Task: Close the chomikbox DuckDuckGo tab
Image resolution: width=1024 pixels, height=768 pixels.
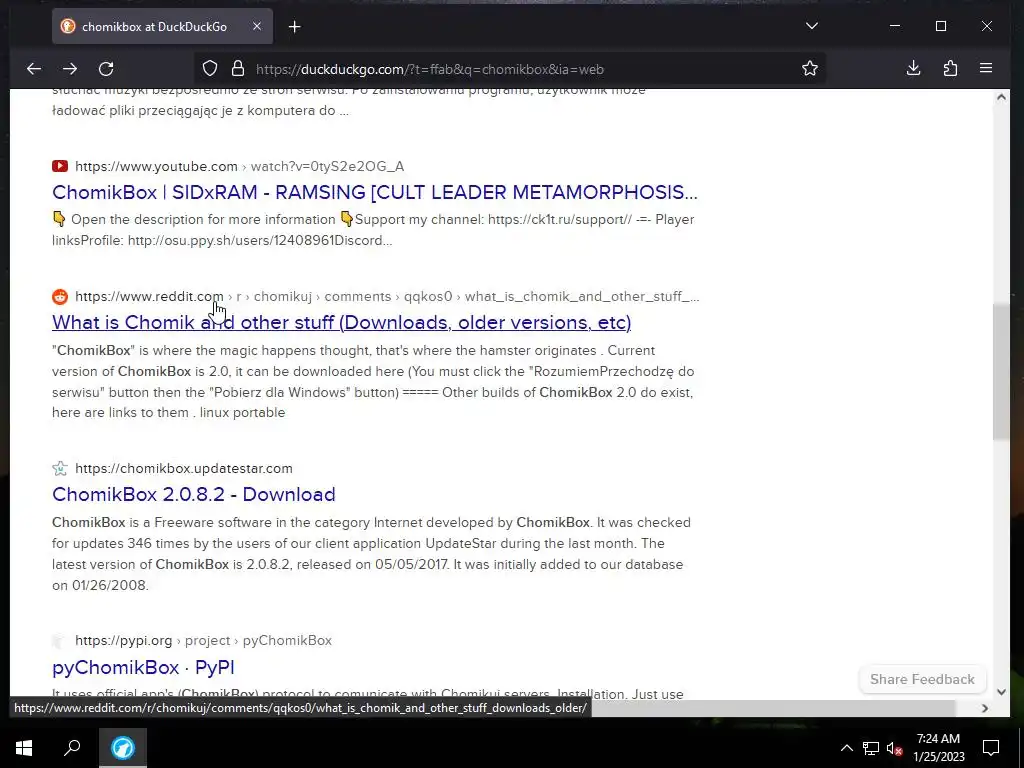Action: click(257, 26)
